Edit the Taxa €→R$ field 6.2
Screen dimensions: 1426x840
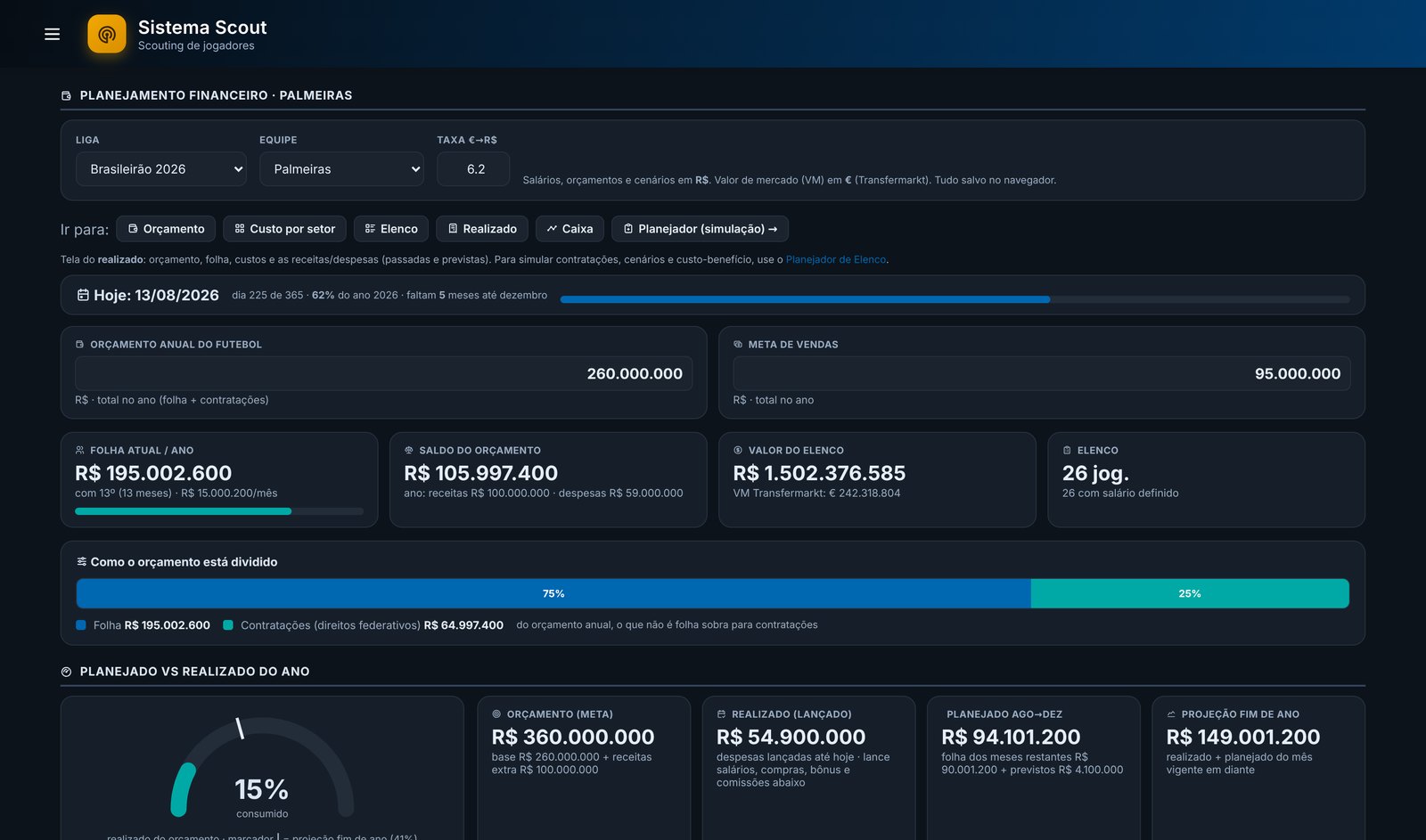[473, 169]
